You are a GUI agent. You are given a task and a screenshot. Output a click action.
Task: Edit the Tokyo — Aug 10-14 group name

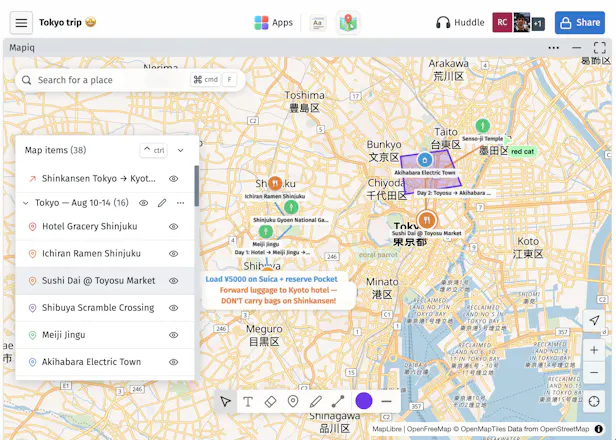[162, 203]
